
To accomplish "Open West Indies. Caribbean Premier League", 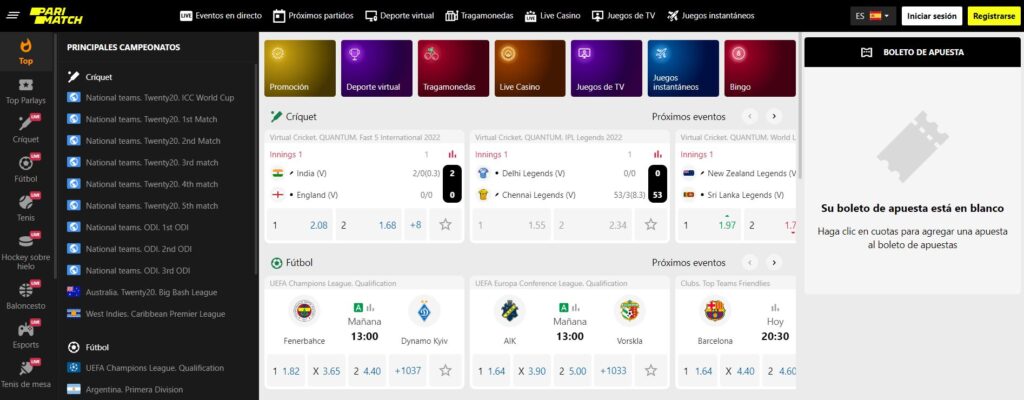I will [146, 314].
